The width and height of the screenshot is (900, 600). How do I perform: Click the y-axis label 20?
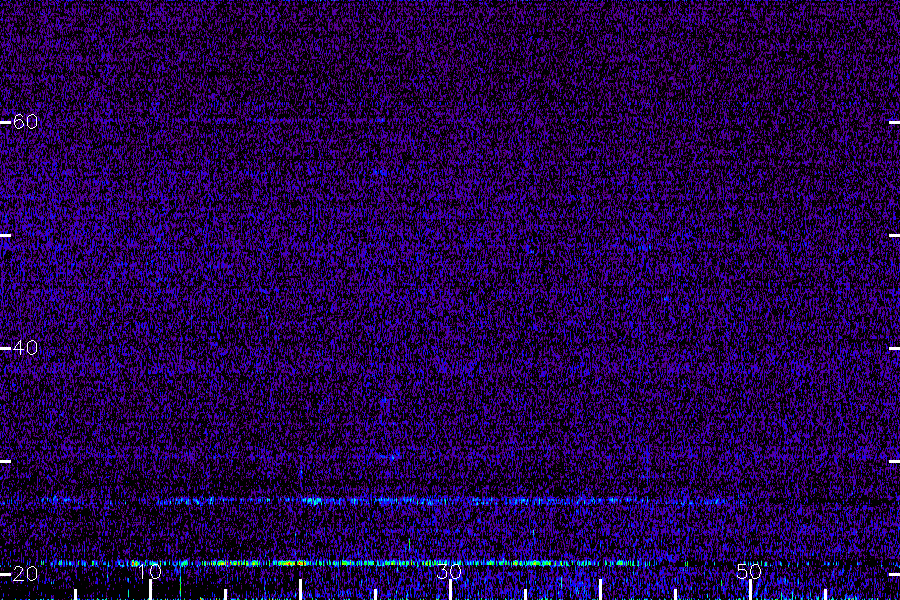pyautogui.click(x=25, y=574)
